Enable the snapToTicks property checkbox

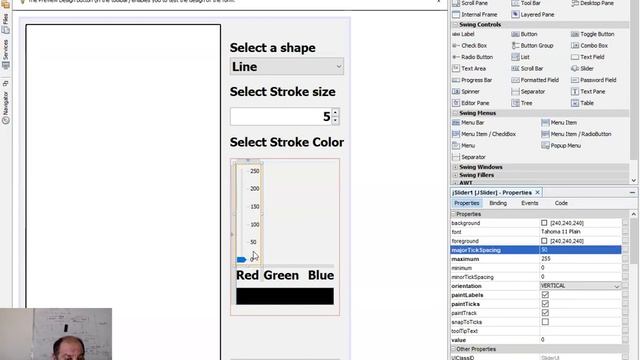(545, 322)
